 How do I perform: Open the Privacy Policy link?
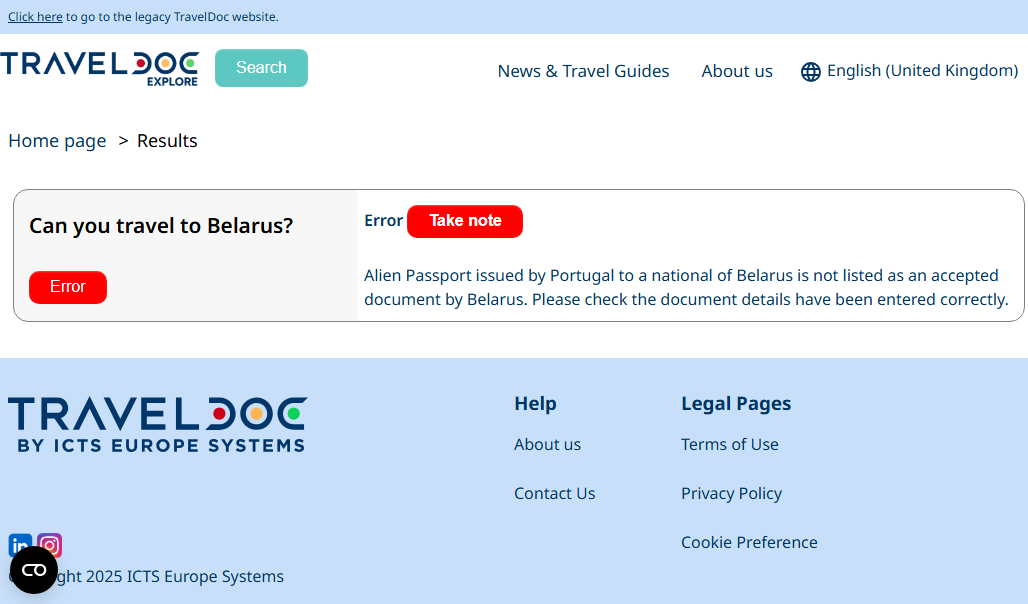pos(731,493)
